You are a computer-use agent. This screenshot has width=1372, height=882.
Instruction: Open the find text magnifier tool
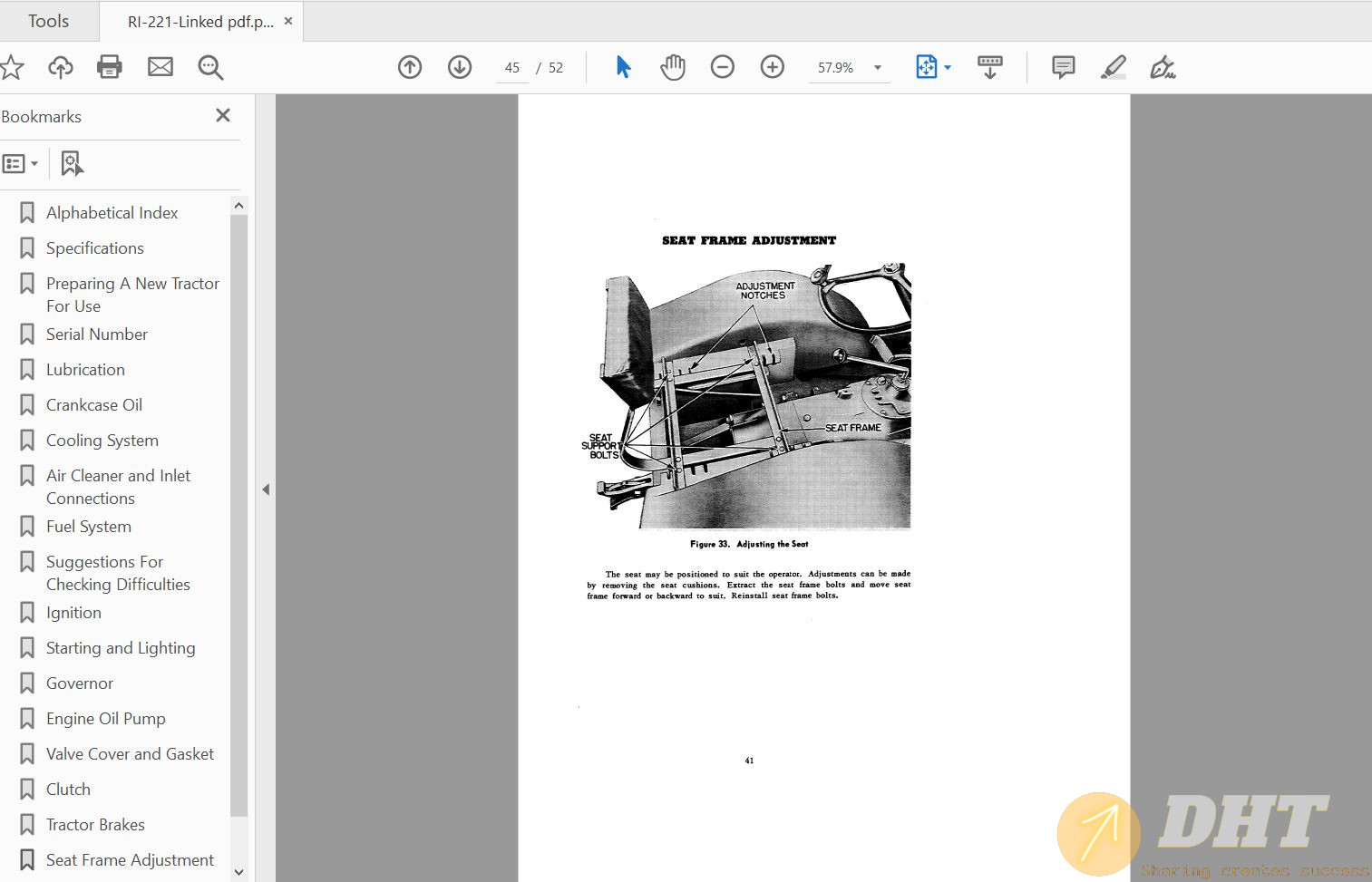coord(210,67)
